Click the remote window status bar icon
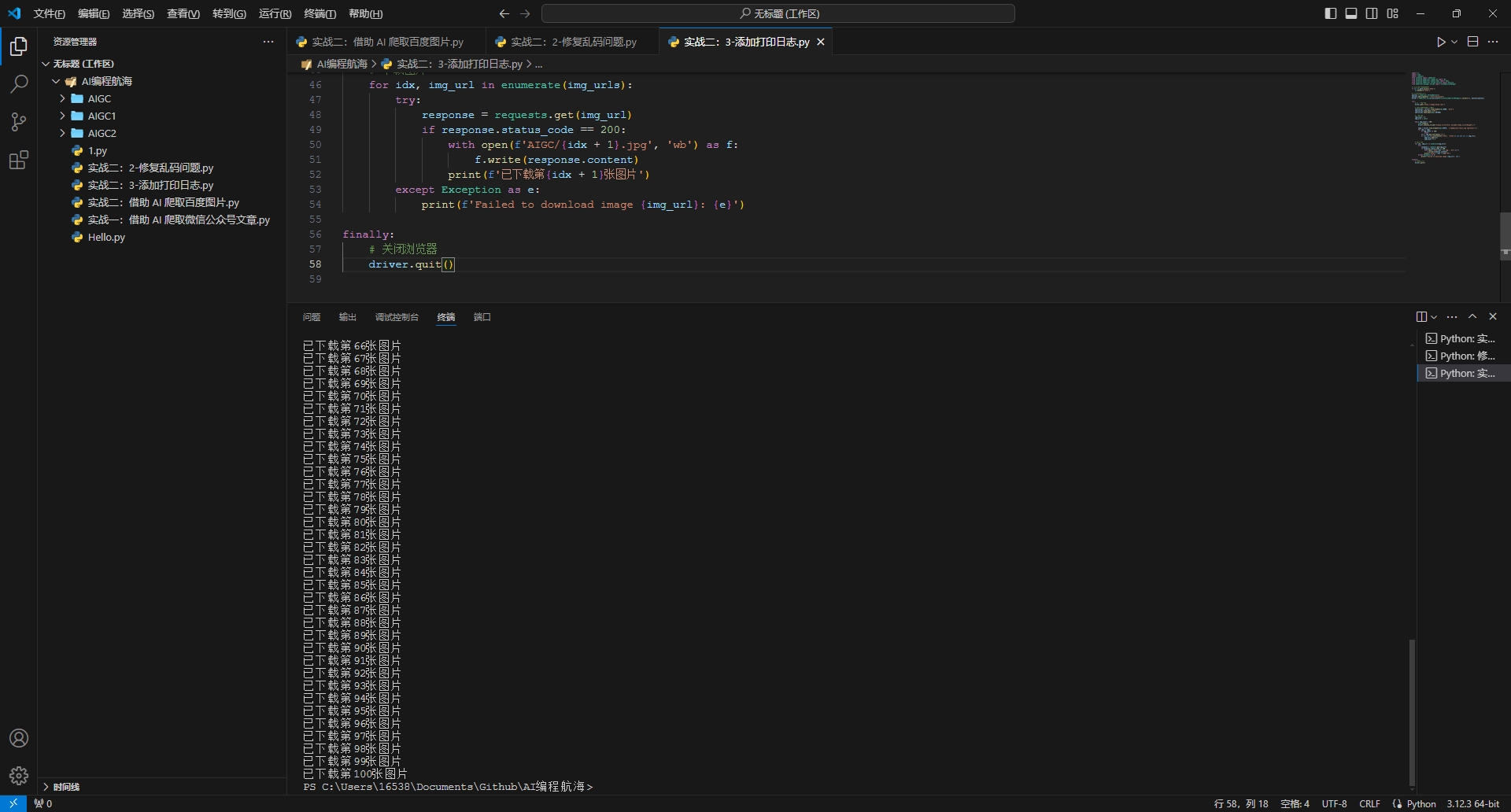This screenshot has height=812, width=1511. pos(13,803)
